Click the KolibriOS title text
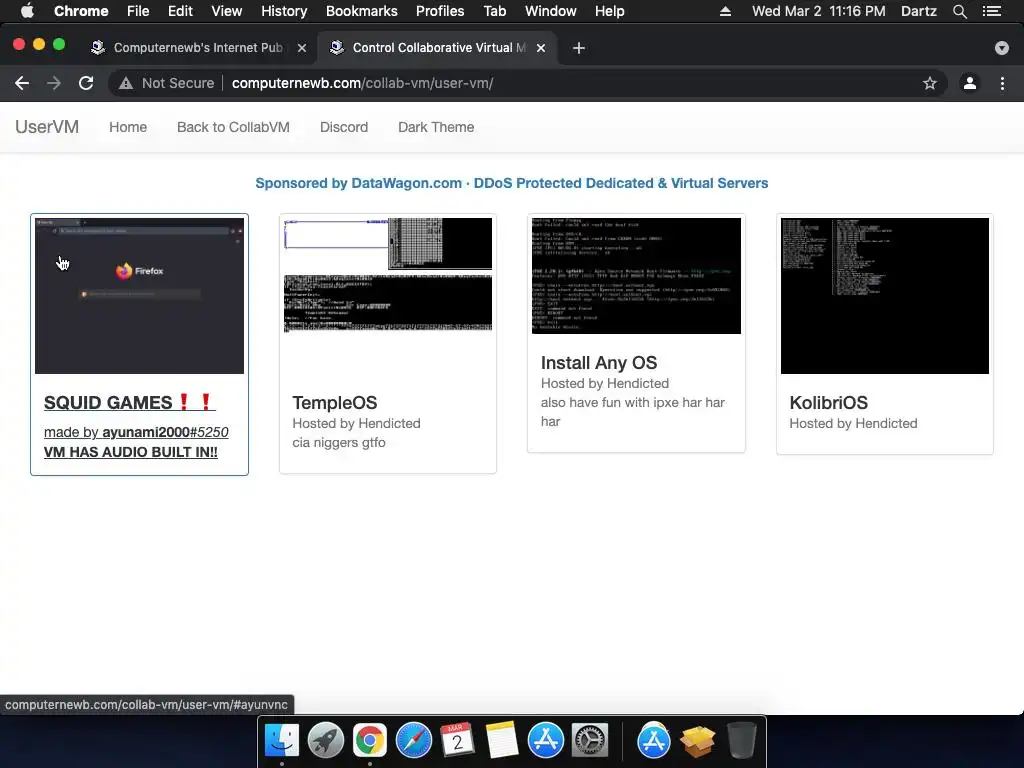The image size is (1024, 768). click(x=829, y=402)
